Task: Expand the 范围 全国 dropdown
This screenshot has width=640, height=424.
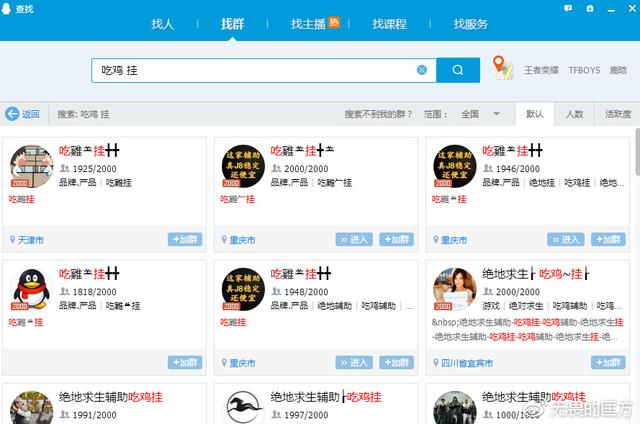Action: [480, 114]
